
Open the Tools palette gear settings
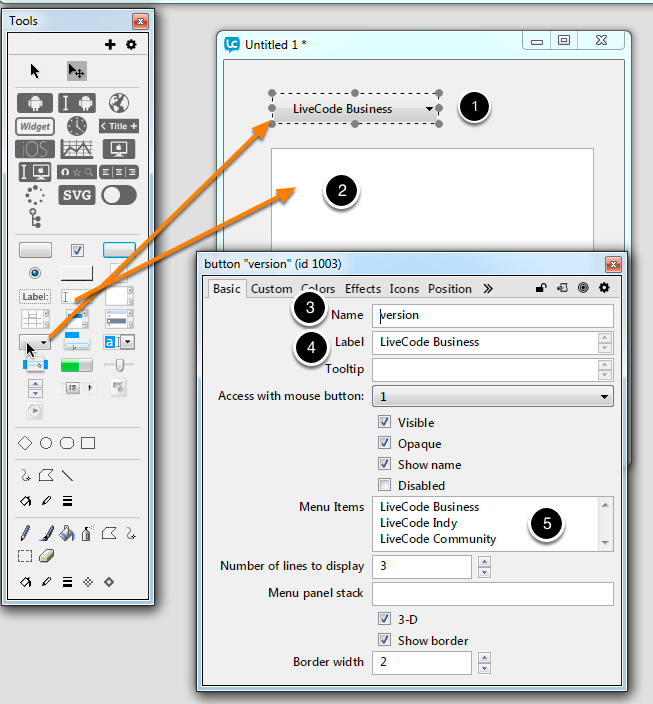click(x=131, y=44)
